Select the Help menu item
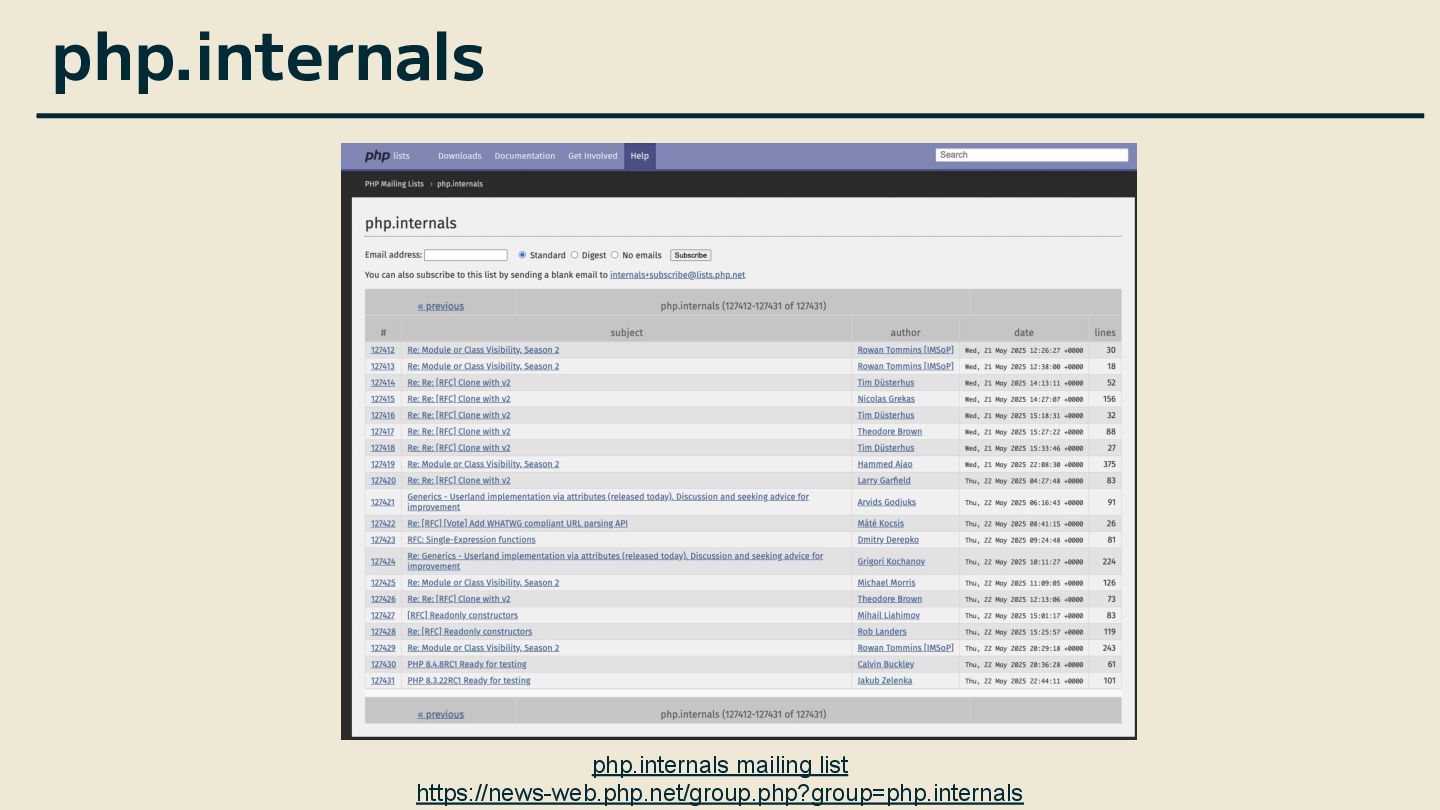 640,156
